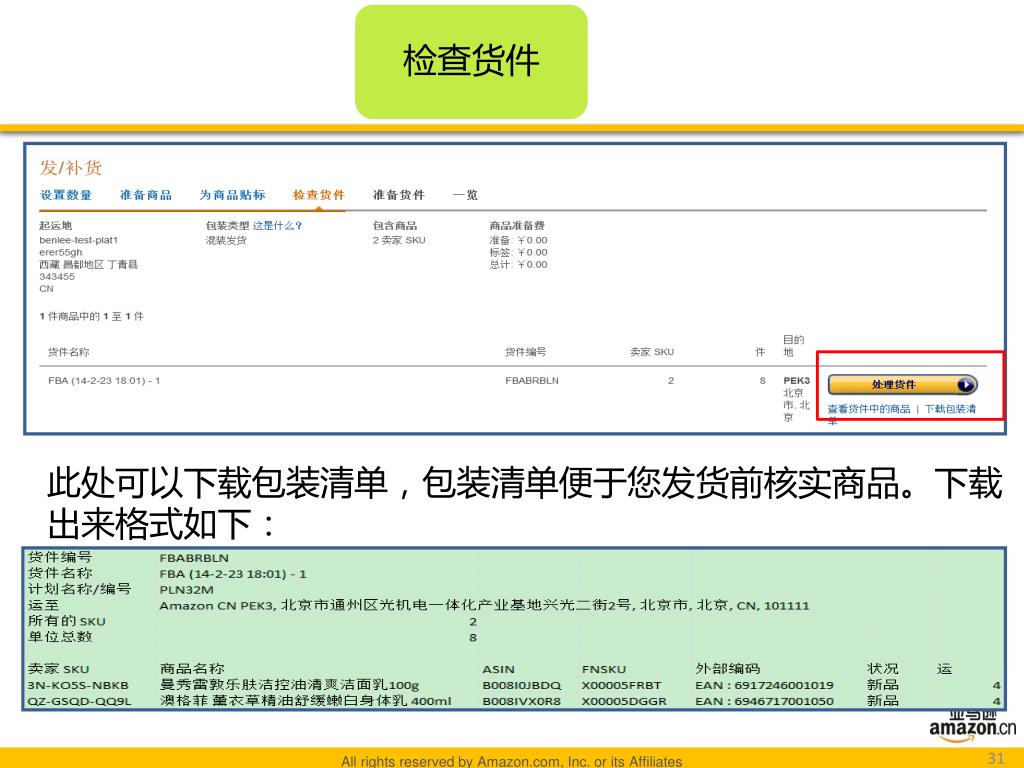The height and width of the screenshot is (768, 1024).
Task: Switch to 设置数量 tab
Action: pyautogui.click(x=66, y=195)
